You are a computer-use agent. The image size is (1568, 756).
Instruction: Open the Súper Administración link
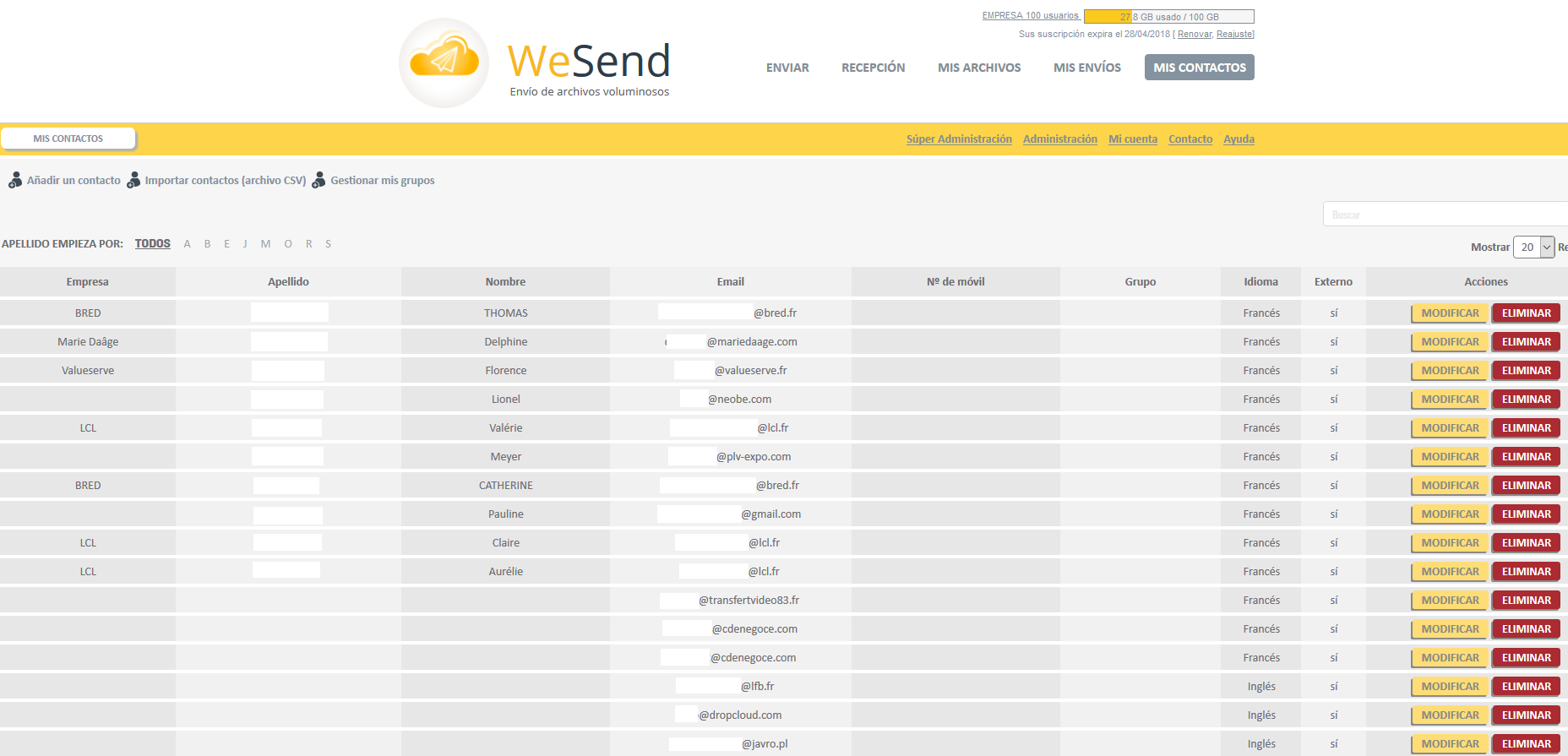pyautogui.click(x=959, y=139)
